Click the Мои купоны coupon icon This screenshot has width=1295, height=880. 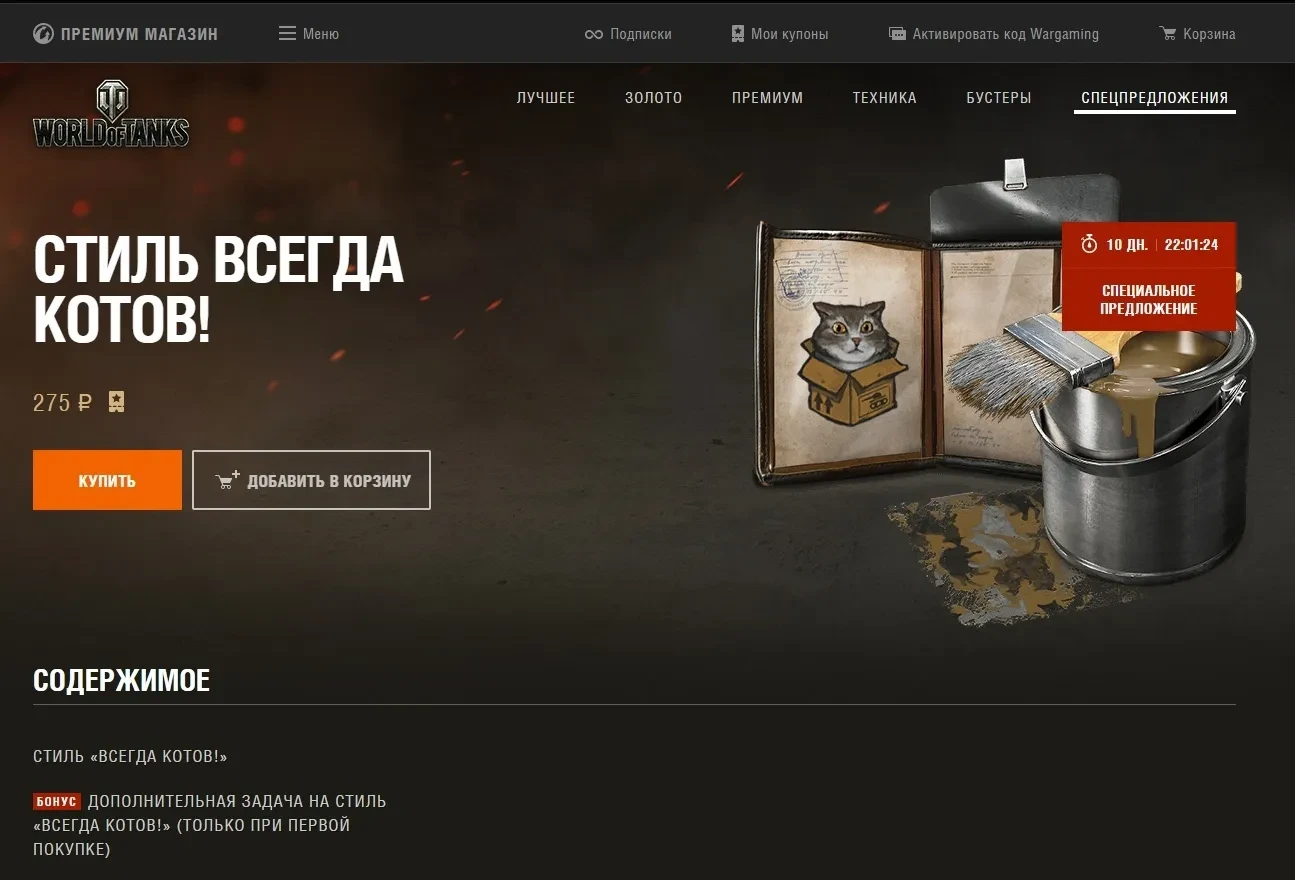(738, 34)
